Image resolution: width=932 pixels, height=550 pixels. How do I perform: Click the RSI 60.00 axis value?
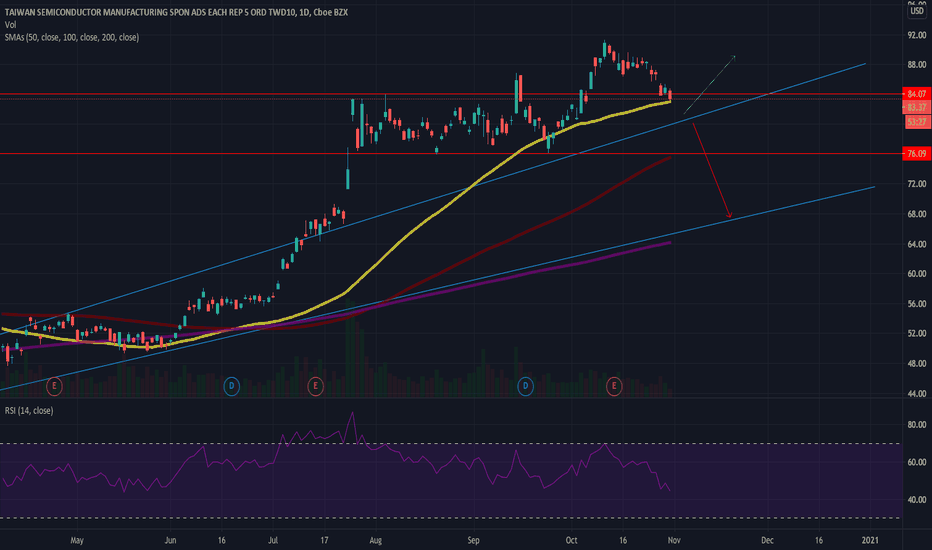[917, 462]
